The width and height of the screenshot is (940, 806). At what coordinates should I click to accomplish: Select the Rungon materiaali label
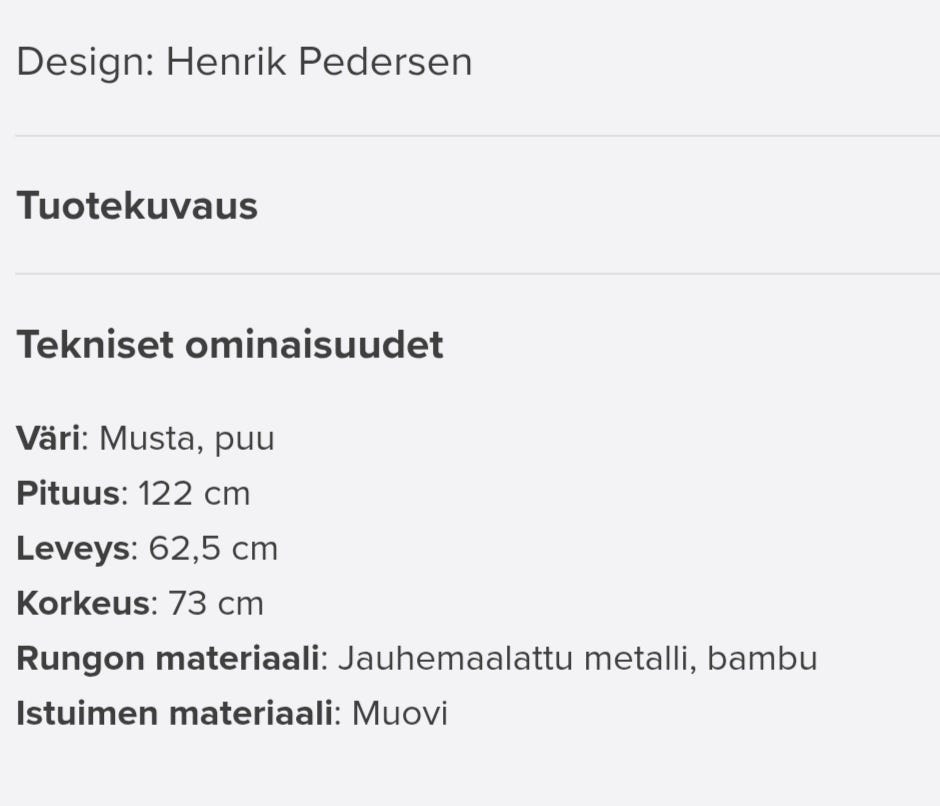(168, 659)
